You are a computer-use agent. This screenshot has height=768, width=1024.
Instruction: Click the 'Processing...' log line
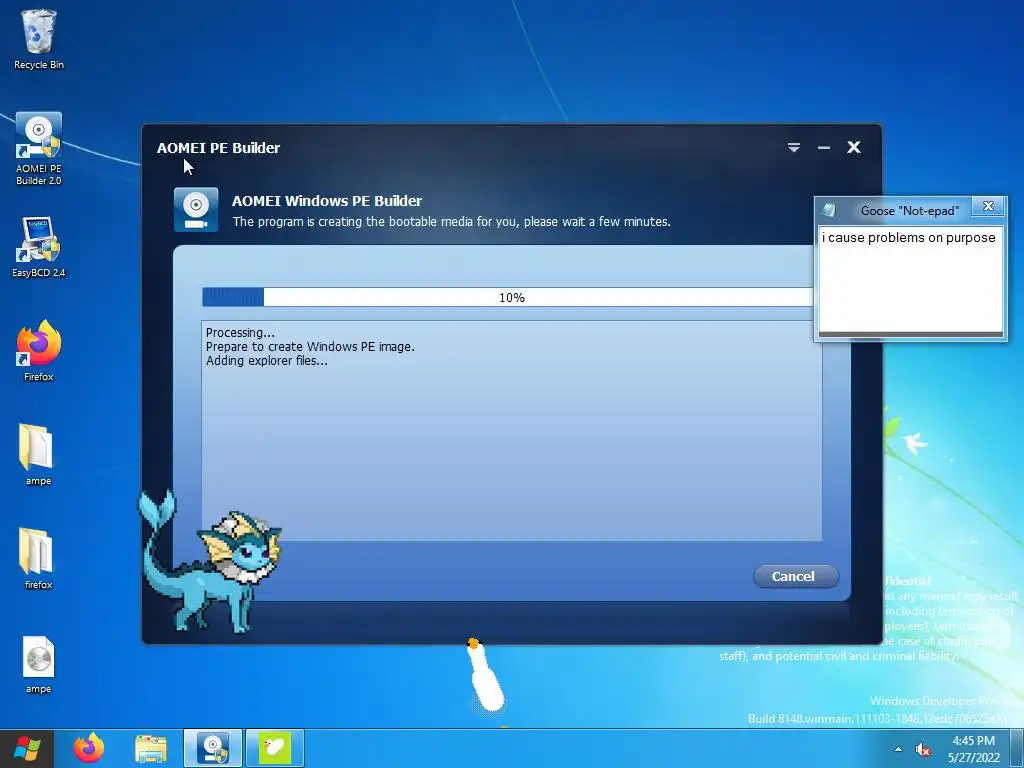coord(240,332)
